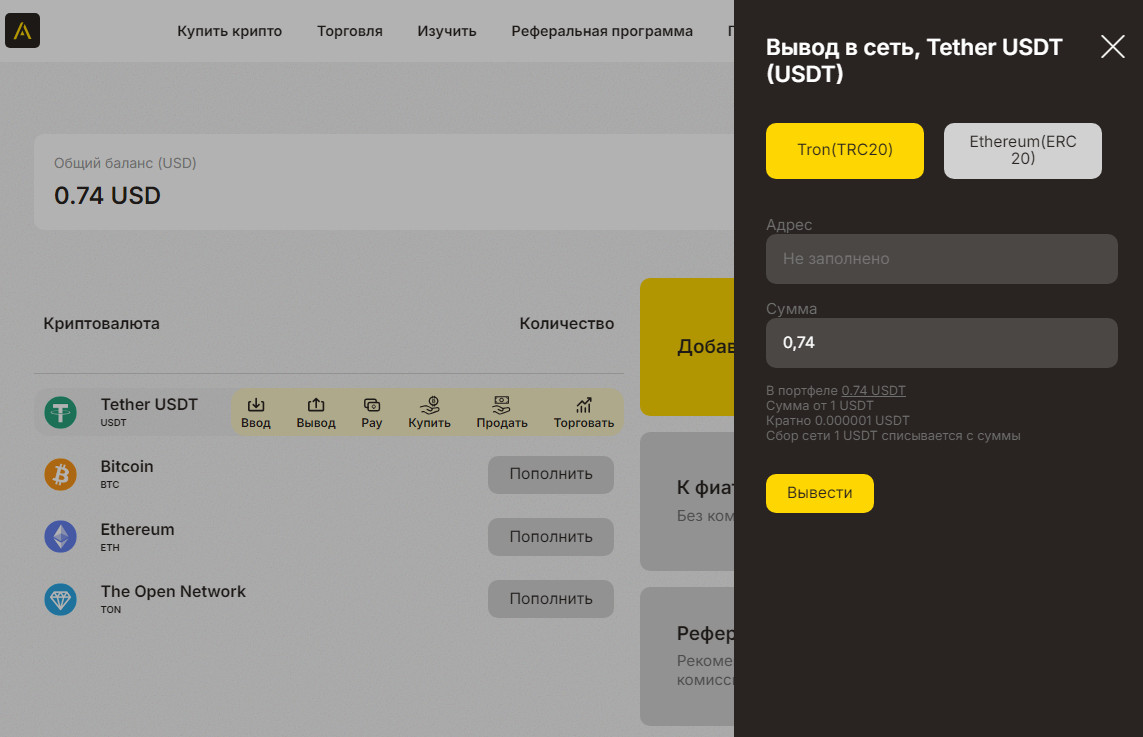Image resolution: width=1143 pixels, height=737 pixels.
Task: Click the Купить buy icon
Action: tap(430, 405)
